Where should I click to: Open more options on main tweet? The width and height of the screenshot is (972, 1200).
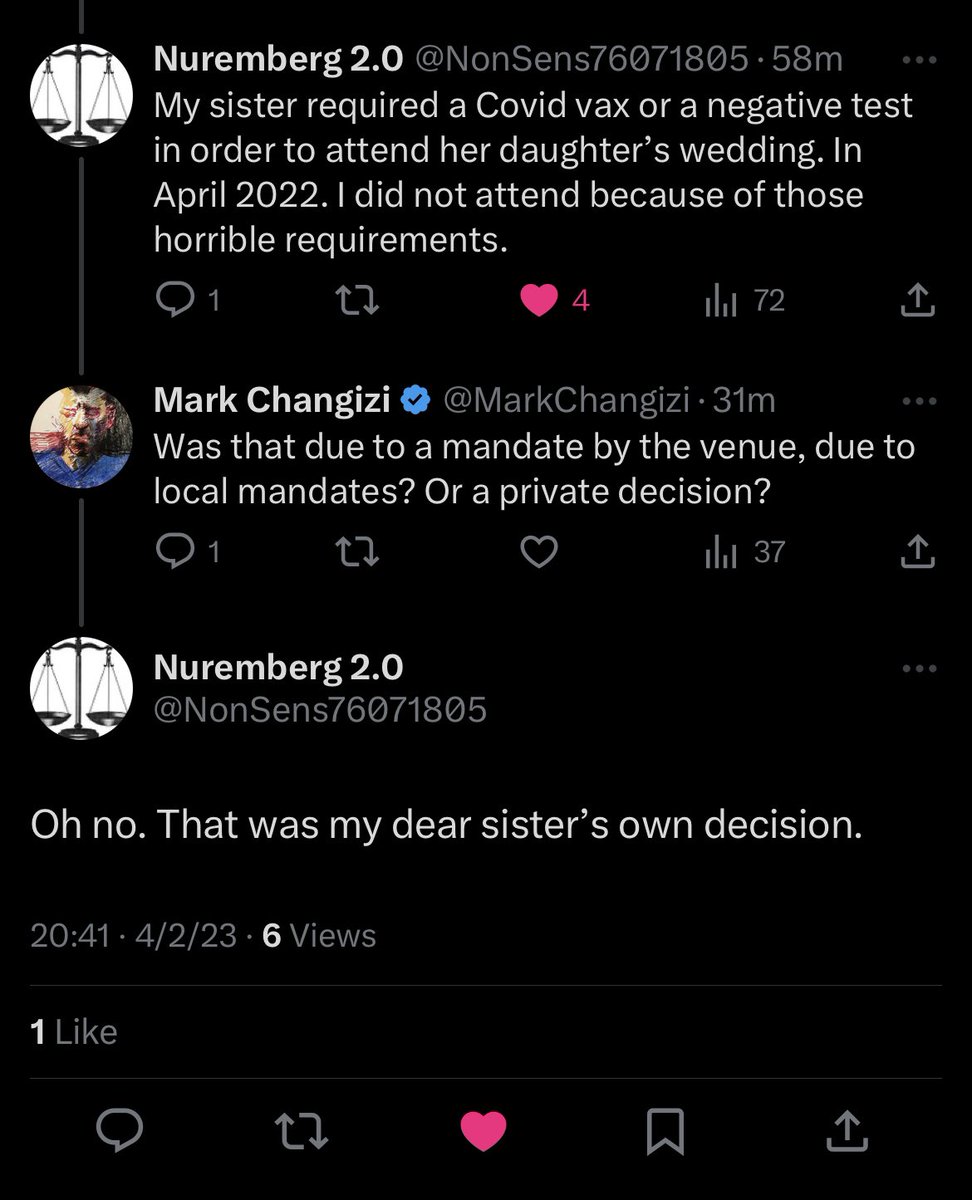917,669
